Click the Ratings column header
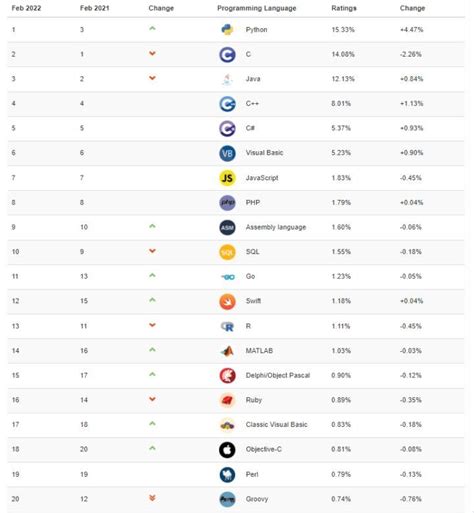Screen dimensions: 474x513 [x=344, y=8]
